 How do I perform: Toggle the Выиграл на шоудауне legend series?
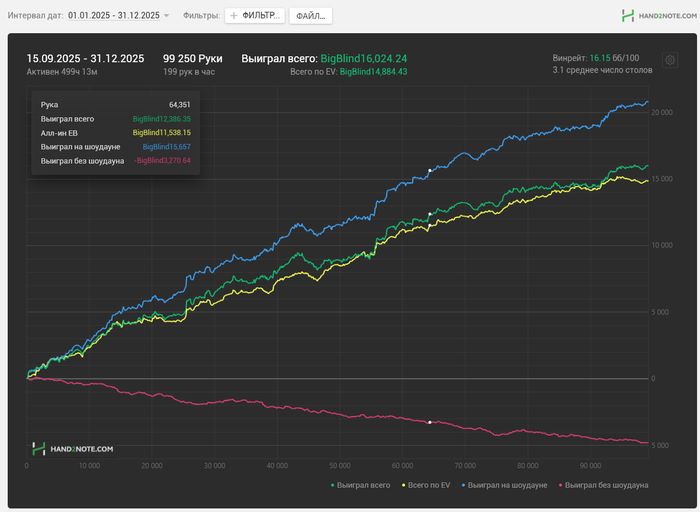504,485
